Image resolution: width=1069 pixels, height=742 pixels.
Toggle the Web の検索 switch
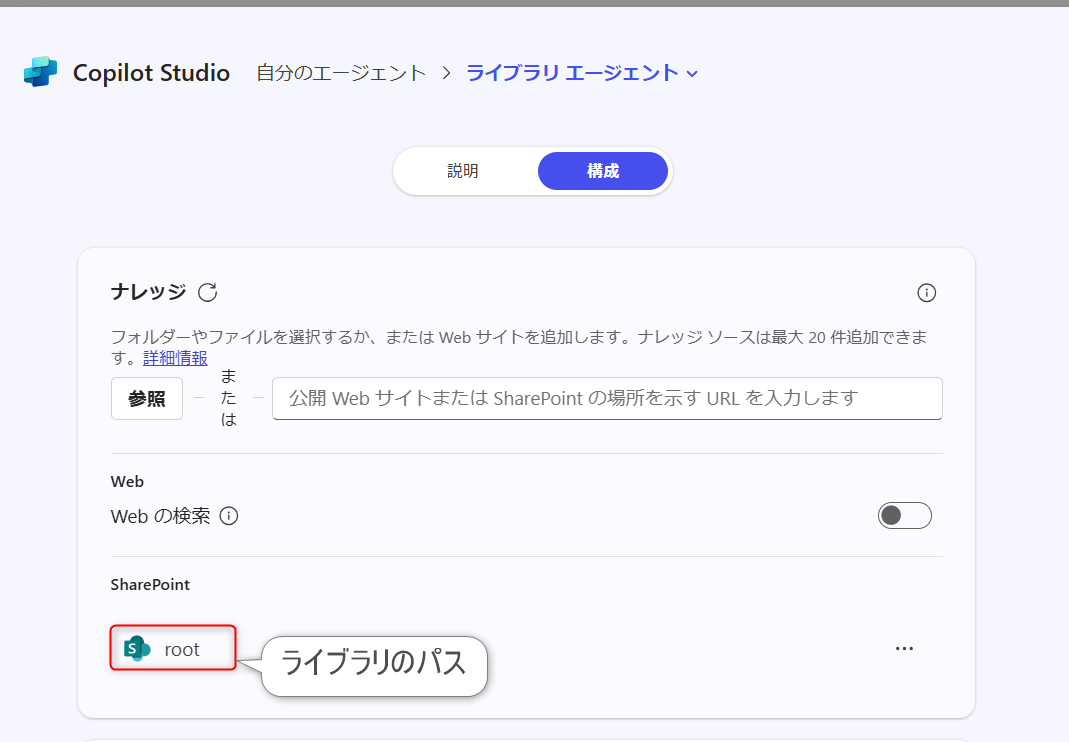904,516
